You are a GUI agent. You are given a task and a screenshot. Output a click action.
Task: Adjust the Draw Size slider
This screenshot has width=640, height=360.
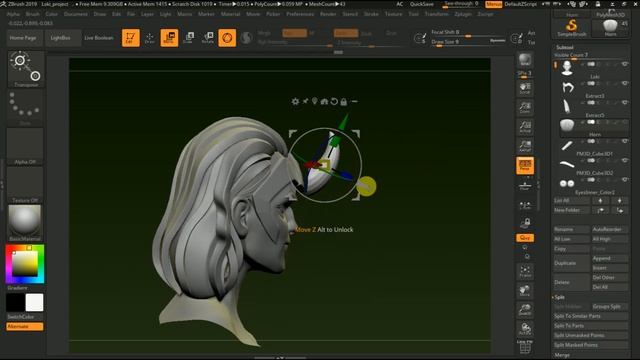pos(468,42)
